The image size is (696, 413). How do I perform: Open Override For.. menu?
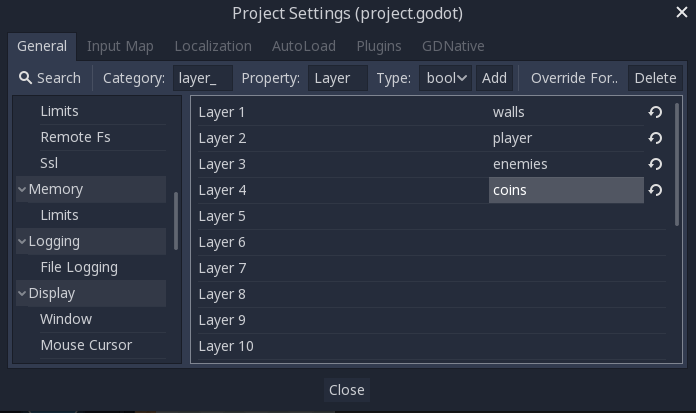coord(574,78)
